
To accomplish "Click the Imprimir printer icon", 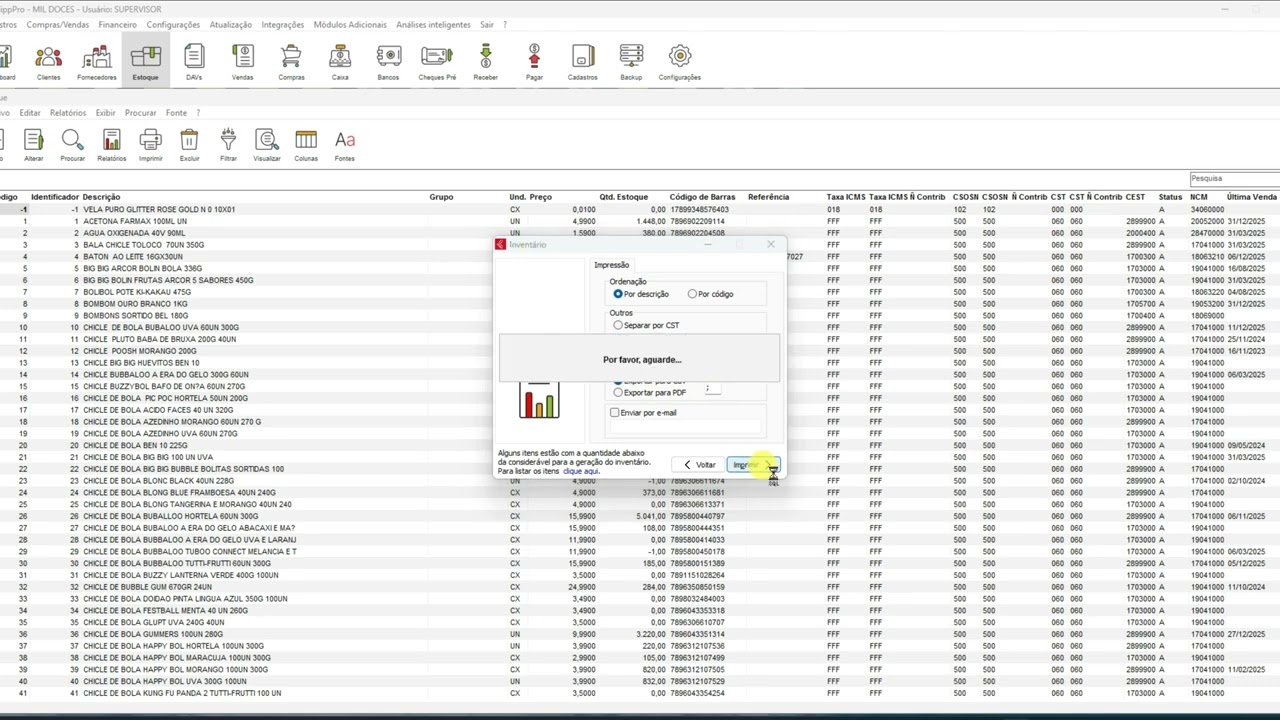I will [x=150, y=145].
